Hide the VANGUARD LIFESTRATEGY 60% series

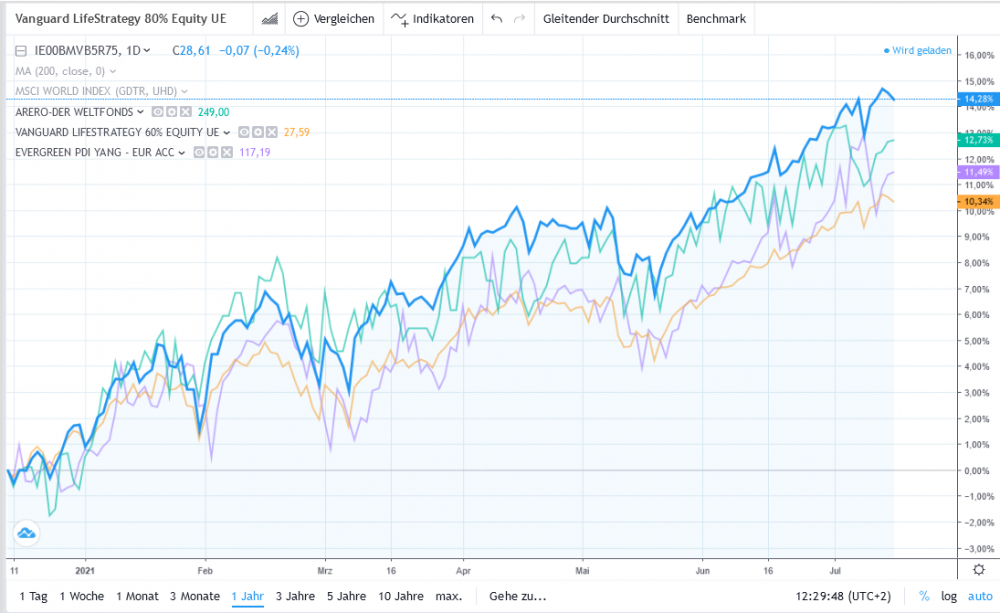[245, 132]
